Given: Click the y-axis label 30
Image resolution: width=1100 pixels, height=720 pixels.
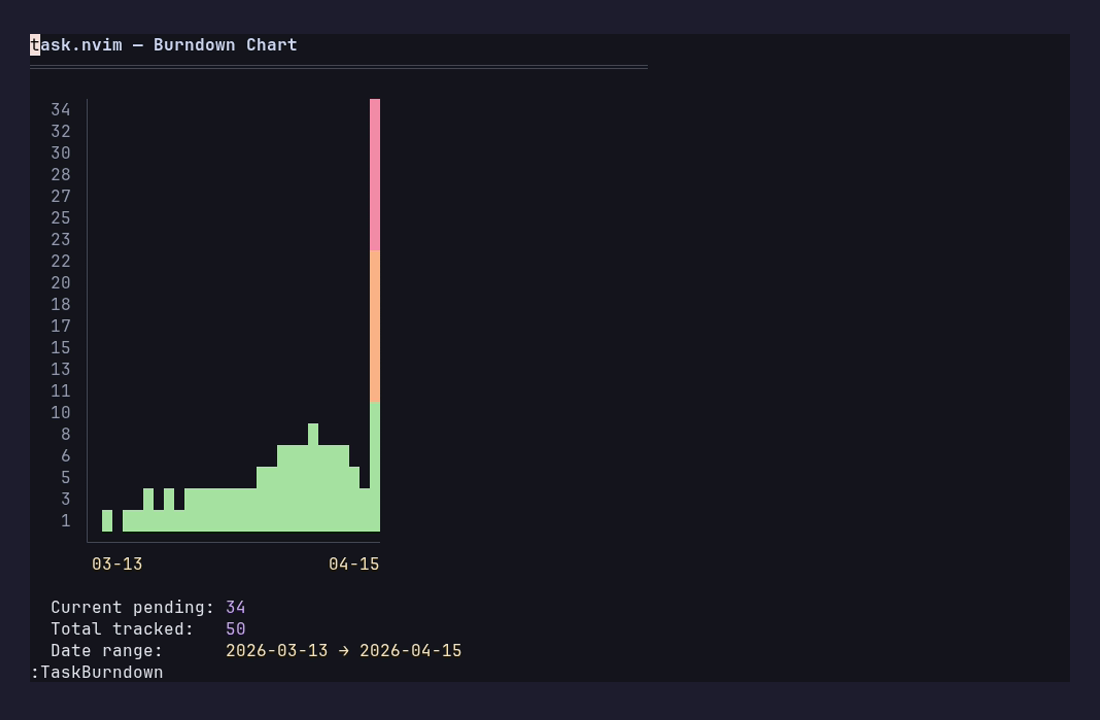Looking at the screenshot, I should tap(60, 153).
